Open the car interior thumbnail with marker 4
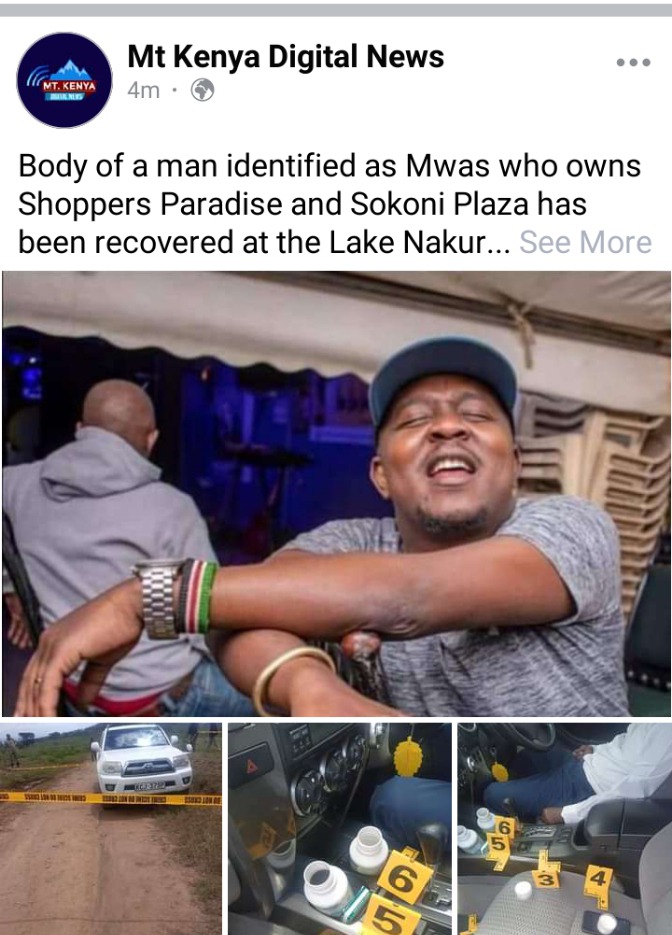This screenshot has width=672, height=935. click(565, 829)
